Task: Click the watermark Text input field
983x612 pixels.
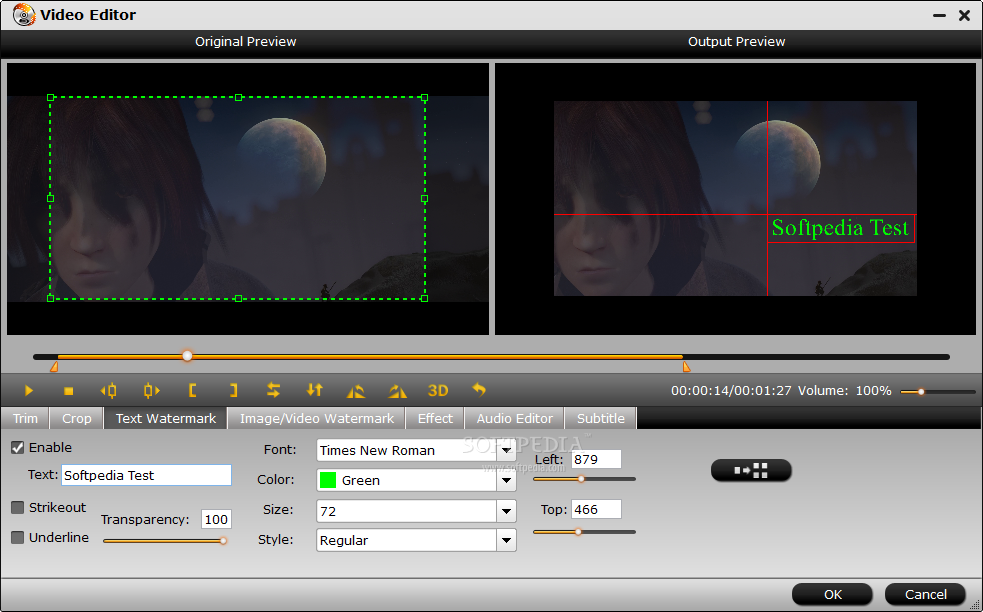Action: point(146,475)
